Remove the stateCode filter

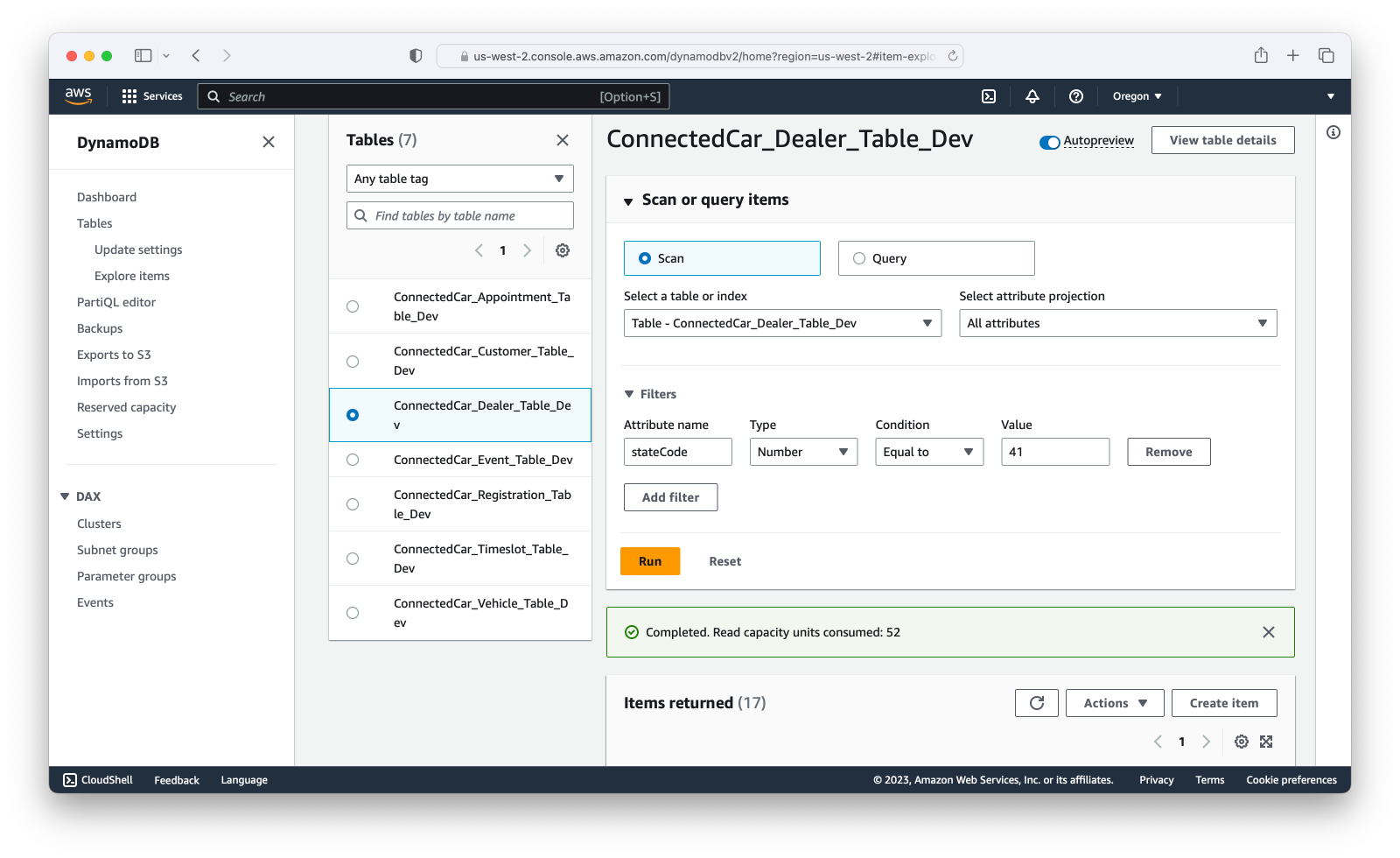click(1169, 452)
